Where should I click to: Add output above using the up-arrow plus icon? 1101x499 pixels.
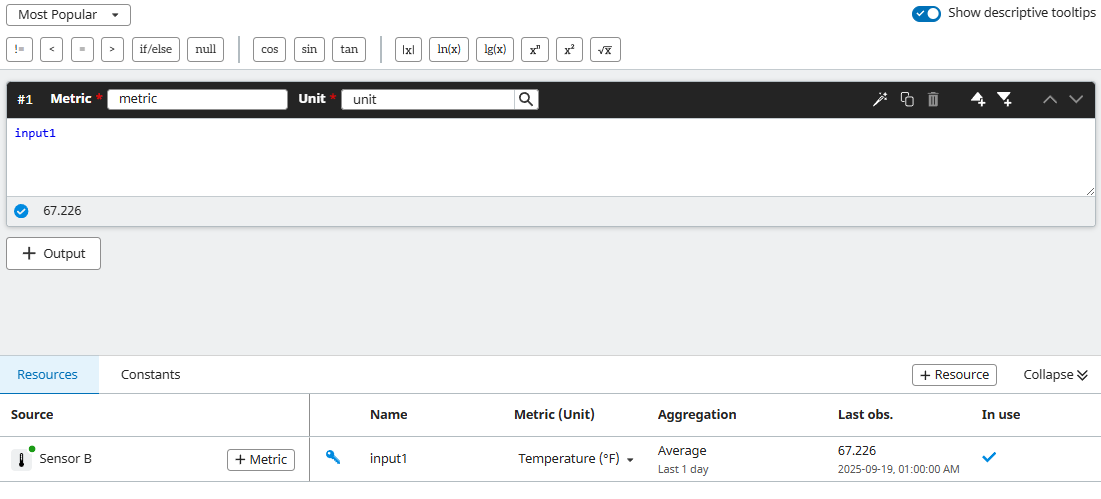(x=978, y=99)
